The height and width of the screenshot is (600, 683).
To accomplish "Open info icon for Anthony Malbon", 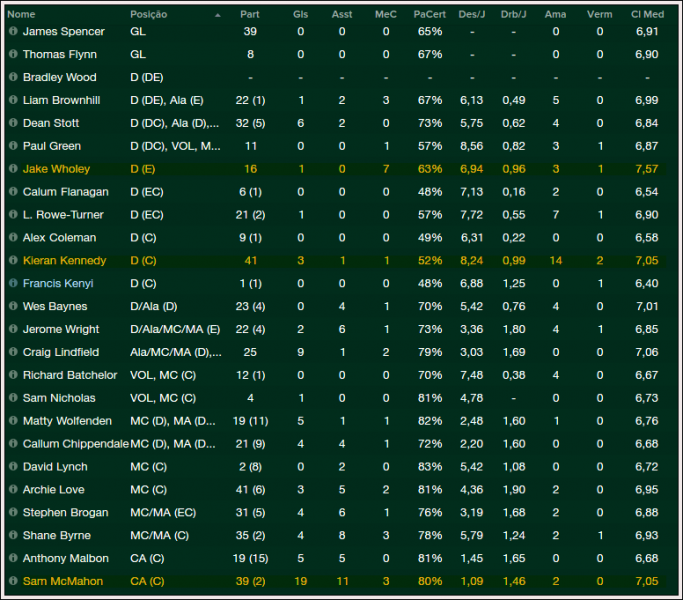I will click(x=13, y=558).
